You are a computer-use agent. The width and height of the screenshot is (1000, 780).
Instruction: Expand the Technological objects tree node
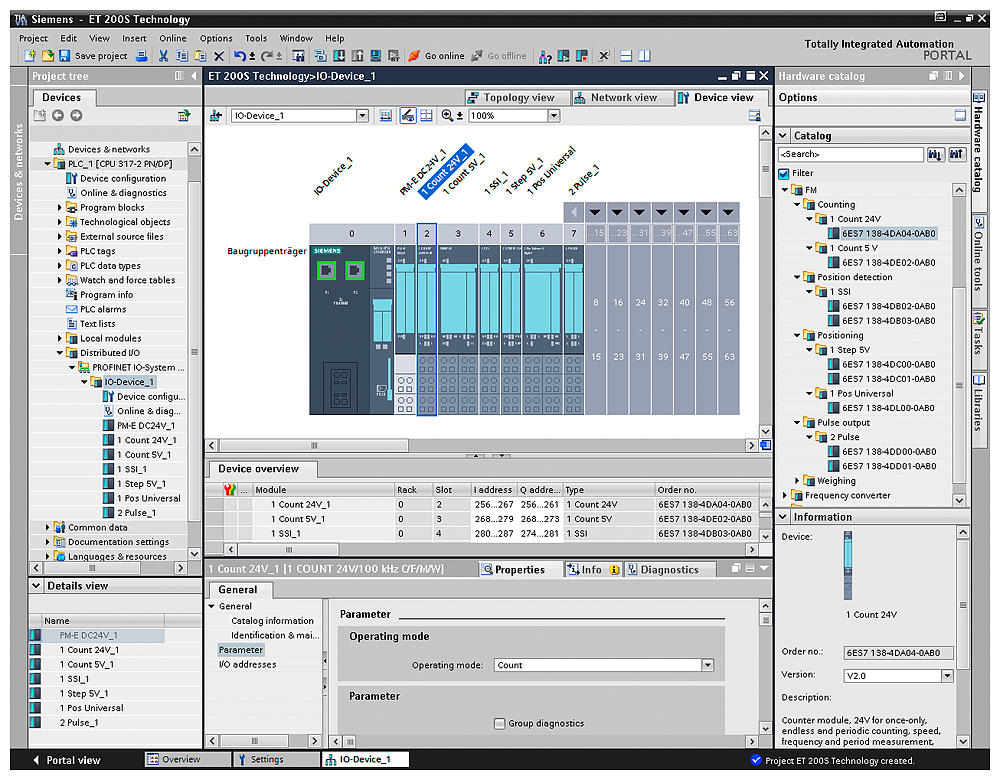pyautogui.click(x=60, y=222)
